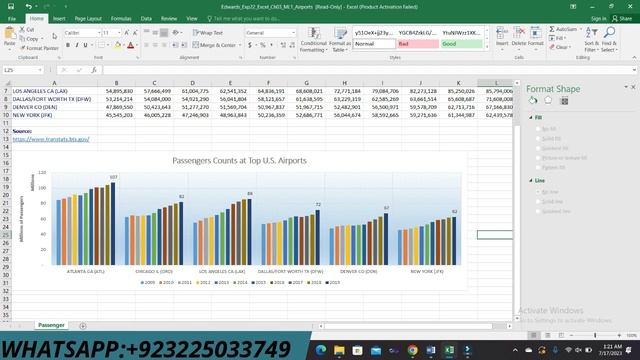The image size is (640, 360).
Task: Collapse the Fill section in Format Shape
Action: pos(531,118)
